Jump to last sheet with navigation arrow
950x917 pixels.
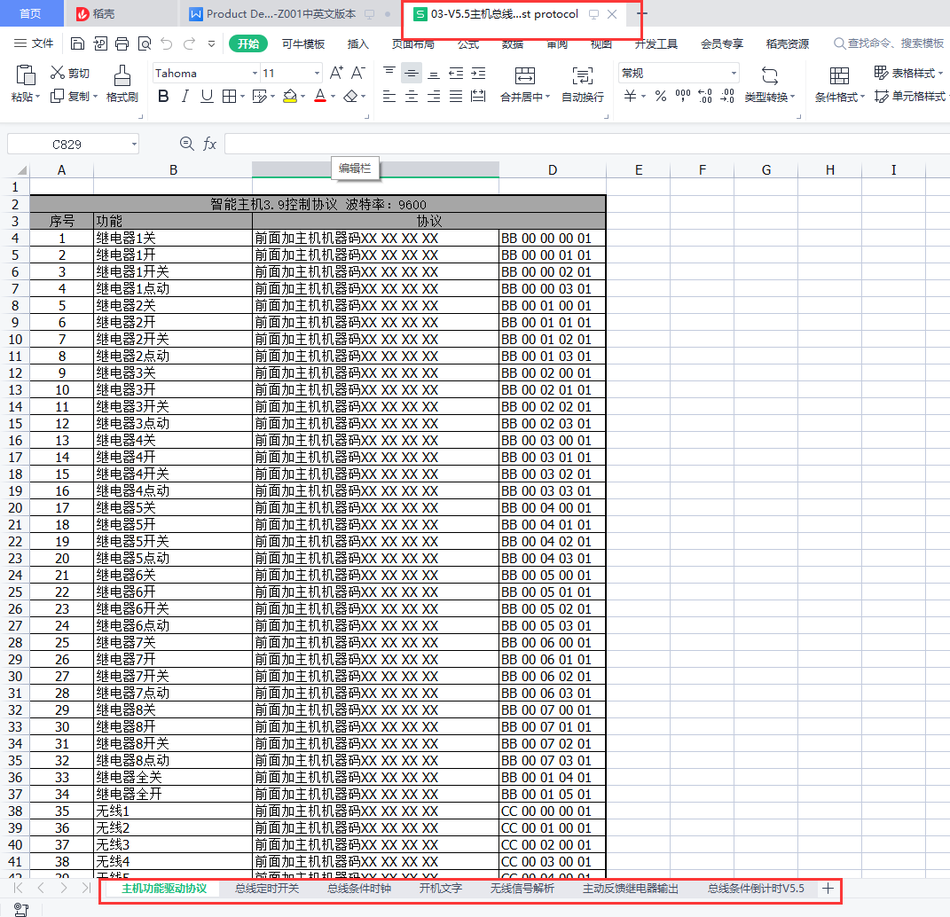click(86, 888)
